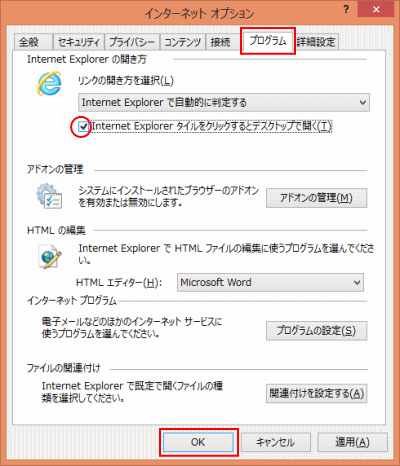Switch to the セキュリティ tab
Viewport: 400px width, 466px height.
tap(79, 42)
